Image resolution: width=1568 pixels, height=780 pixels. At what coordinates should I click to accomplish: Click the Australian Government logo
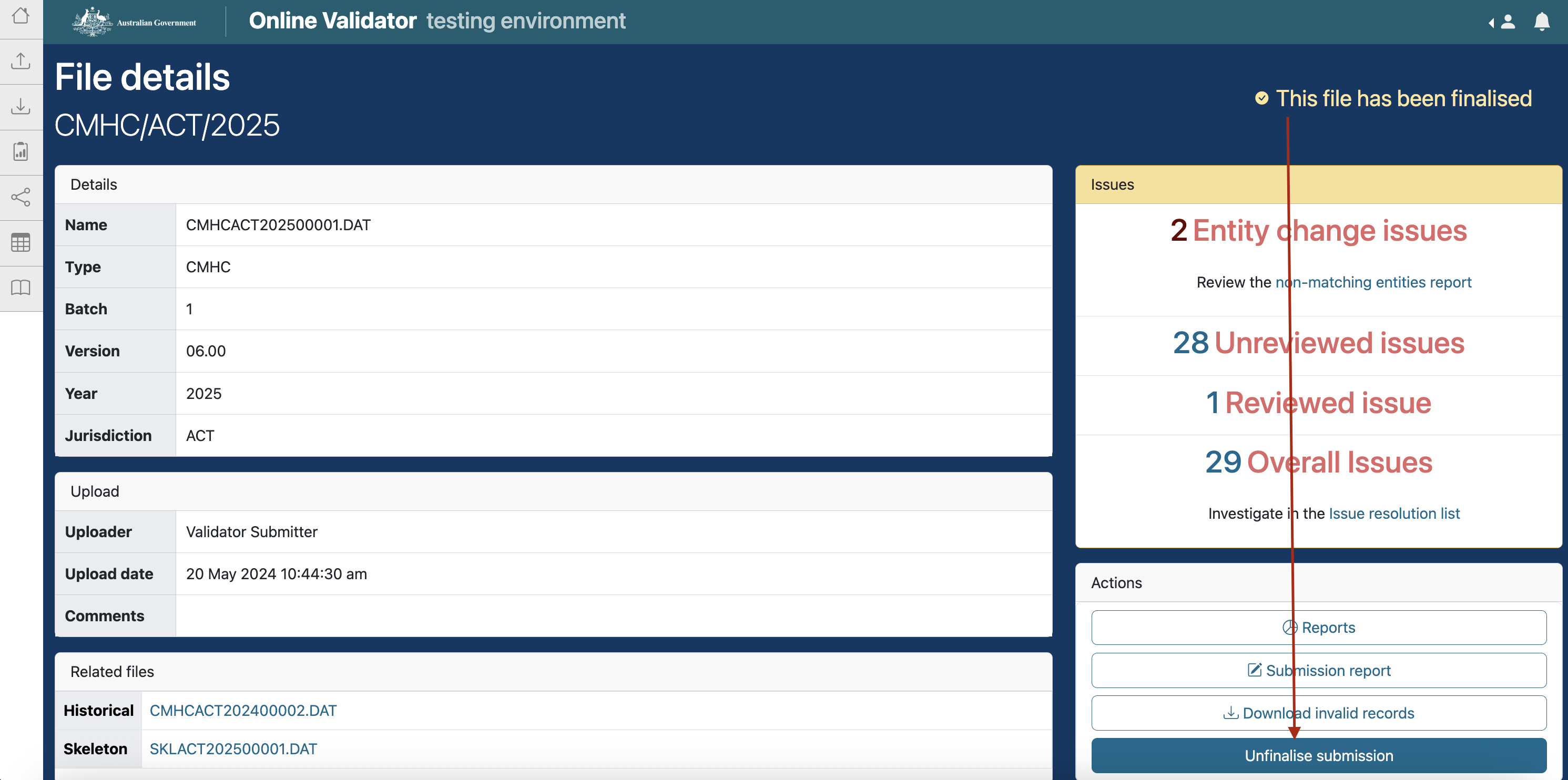click(135, 22)
